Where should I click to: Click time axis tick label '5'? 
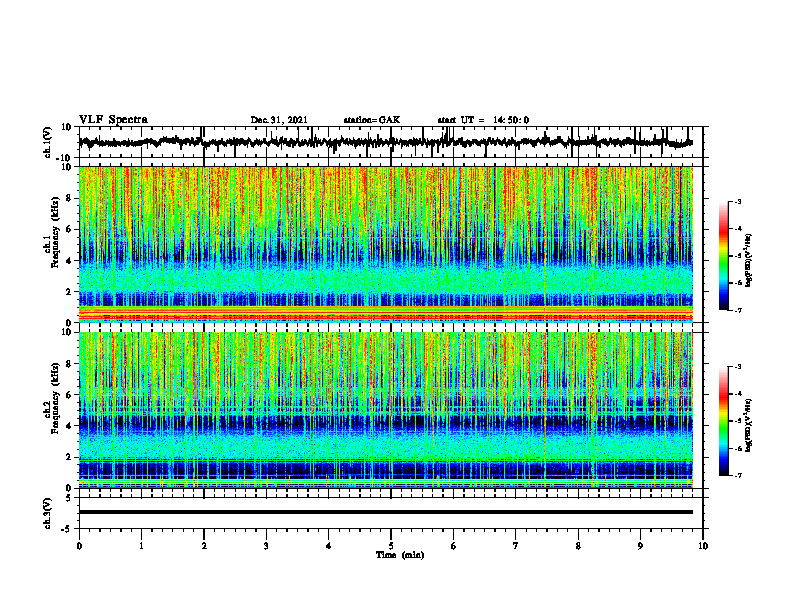[x=391, y=546]
